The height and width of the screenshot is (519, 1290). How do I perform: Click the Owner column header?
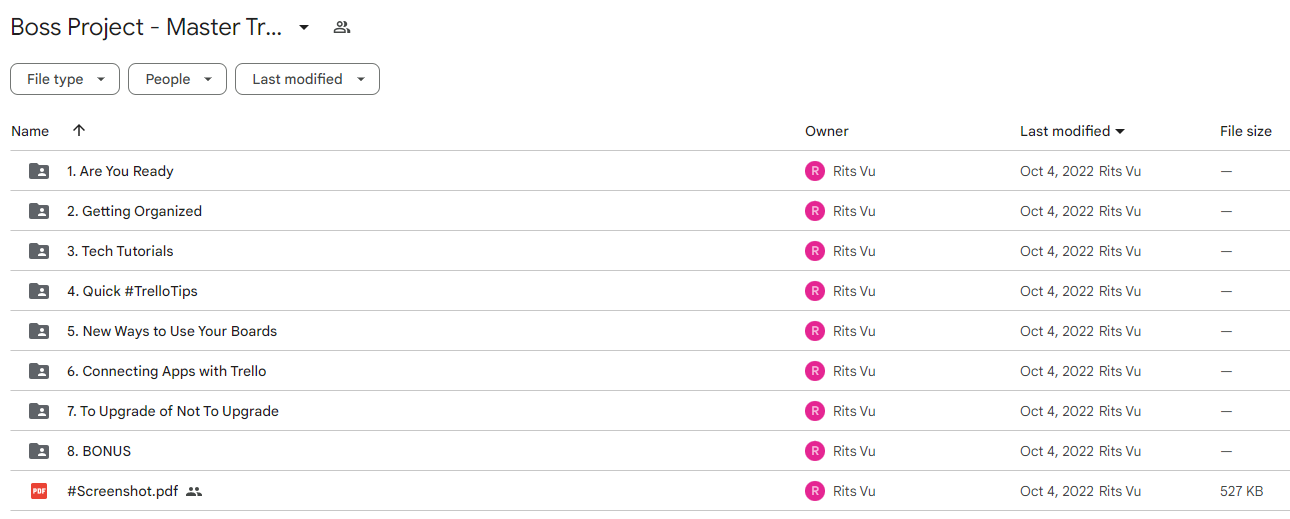(827, 131)
